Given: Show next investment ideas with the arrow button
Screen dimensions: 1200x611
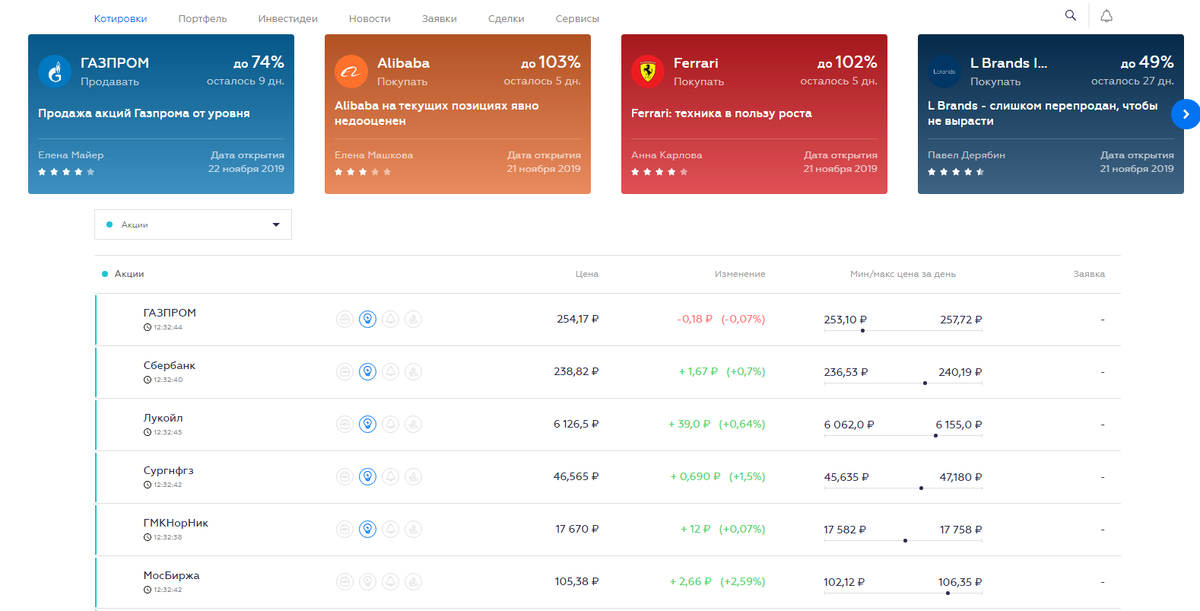Looking at the screenshot, I should tap(1185, 114).
